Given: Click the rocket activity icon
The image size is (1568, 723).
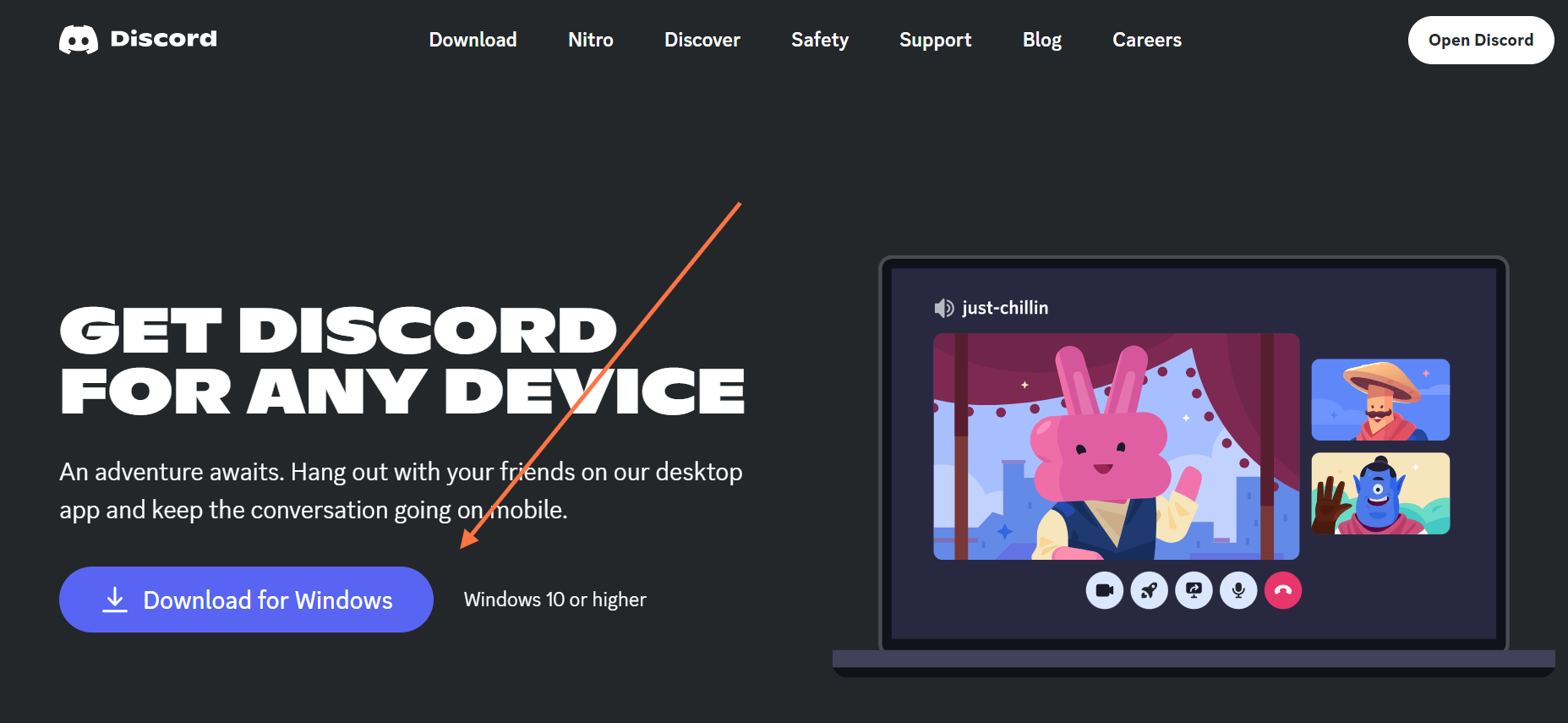Looking at the screenshot, I should point(1149,590).
